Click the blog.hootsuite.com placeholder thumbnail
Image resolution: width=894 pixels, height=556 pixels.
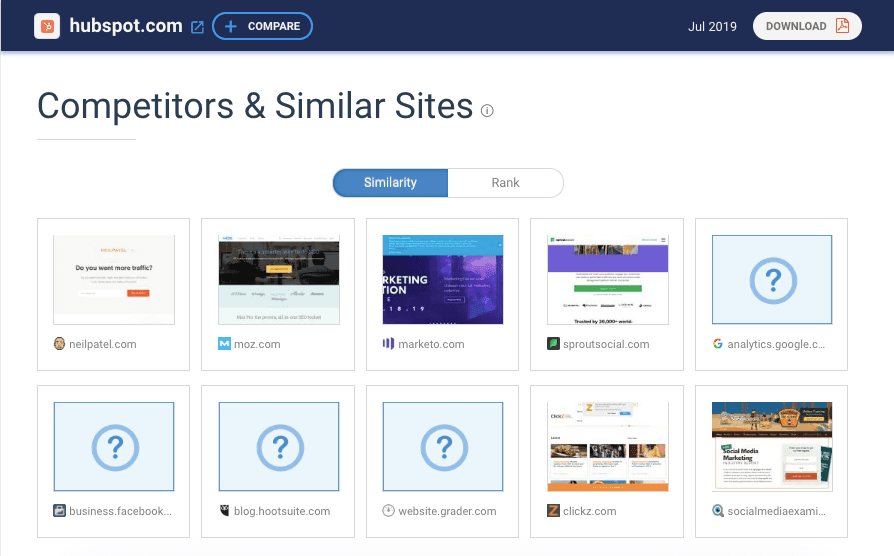[279, 447]
